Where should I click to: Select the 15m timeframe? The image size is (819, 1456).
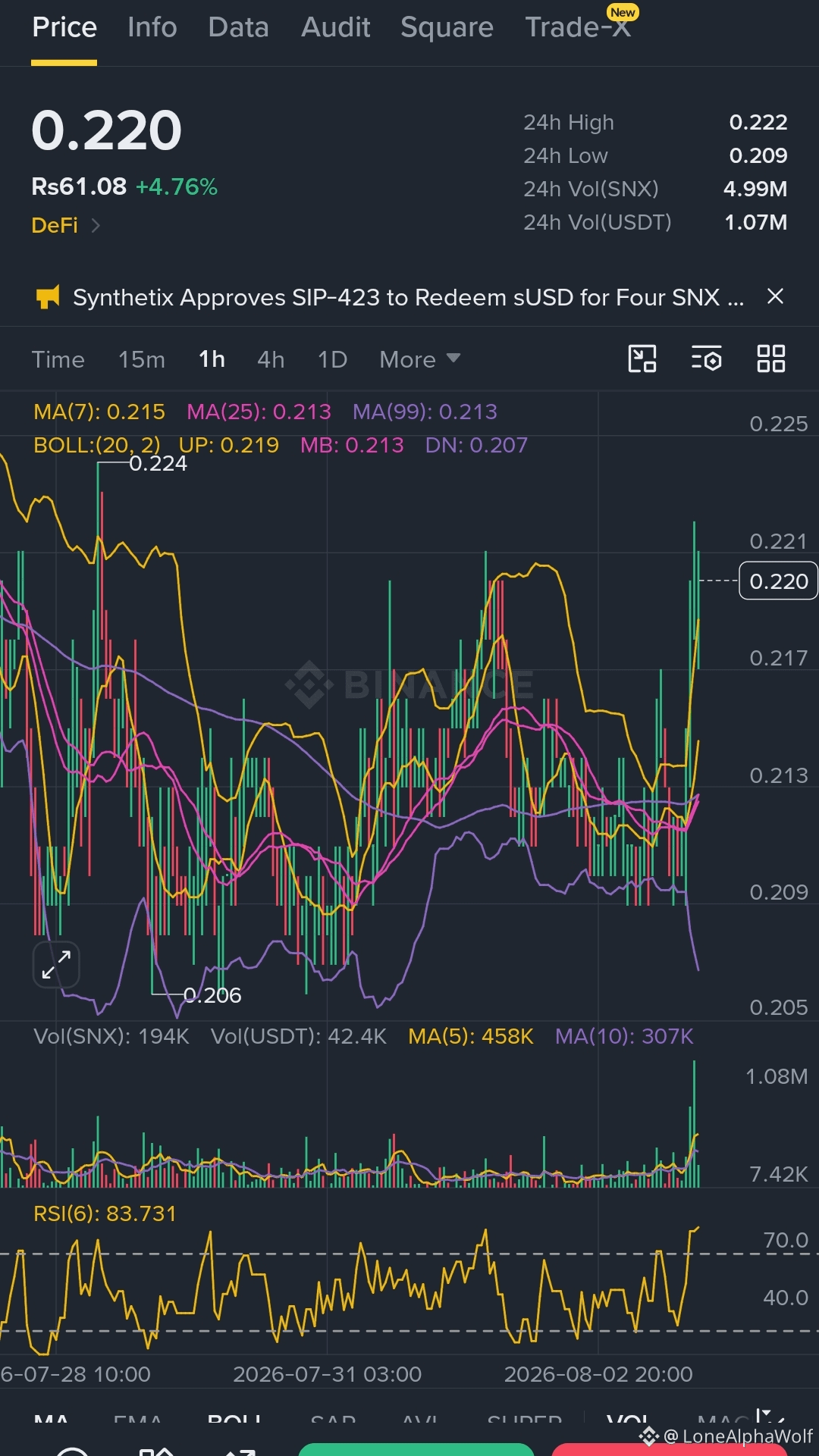click(142, 359)
